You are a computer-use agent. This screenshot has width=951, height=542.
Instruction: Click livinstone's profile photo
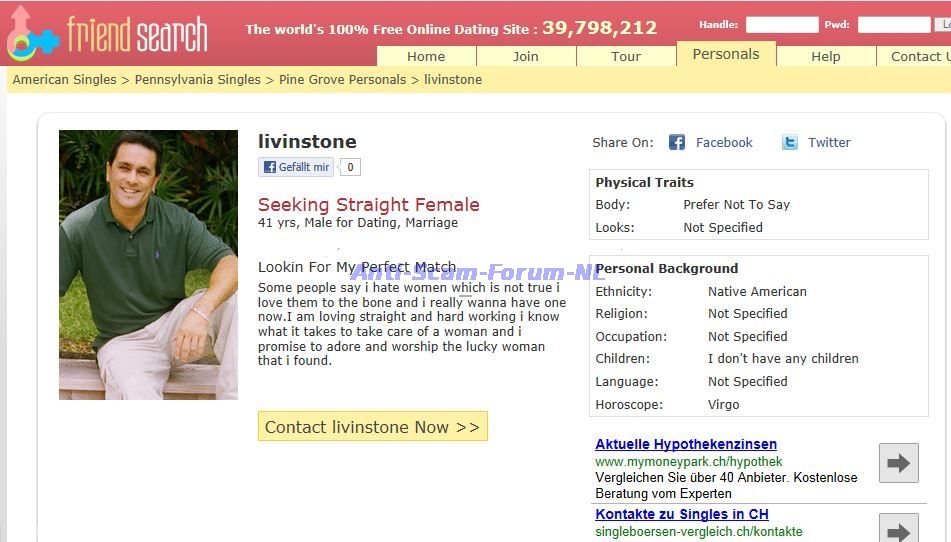click(148, 265)
